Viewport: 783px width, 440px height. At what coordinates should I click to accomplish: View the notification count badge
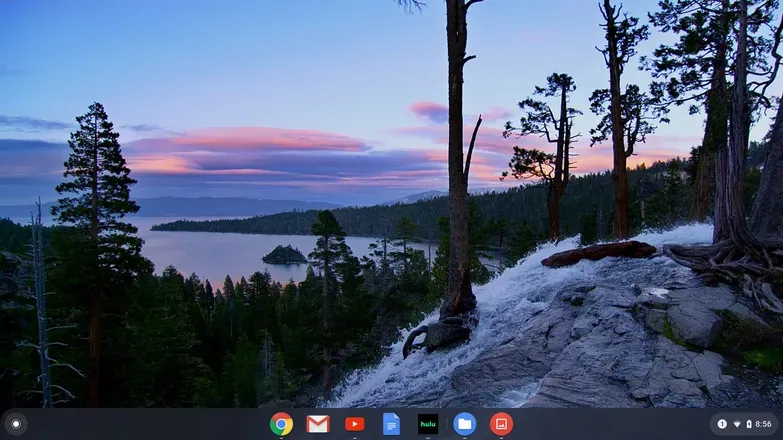click(x=722, y=424)
